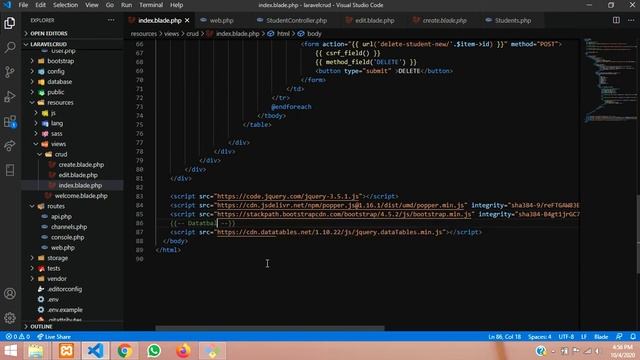The image size is (640, 360).
Task: Open WhatsApp from the taskbar
Action: click(x=154, y=351)
